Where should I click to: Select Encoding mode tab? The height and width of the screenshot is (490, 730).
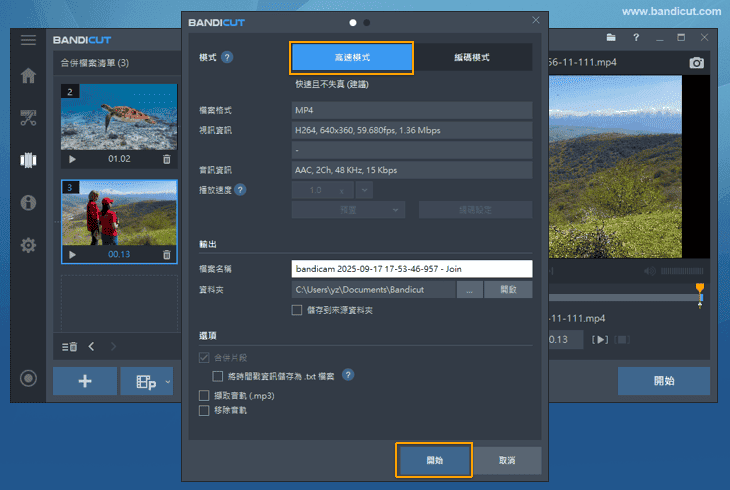tap(472, 57)
